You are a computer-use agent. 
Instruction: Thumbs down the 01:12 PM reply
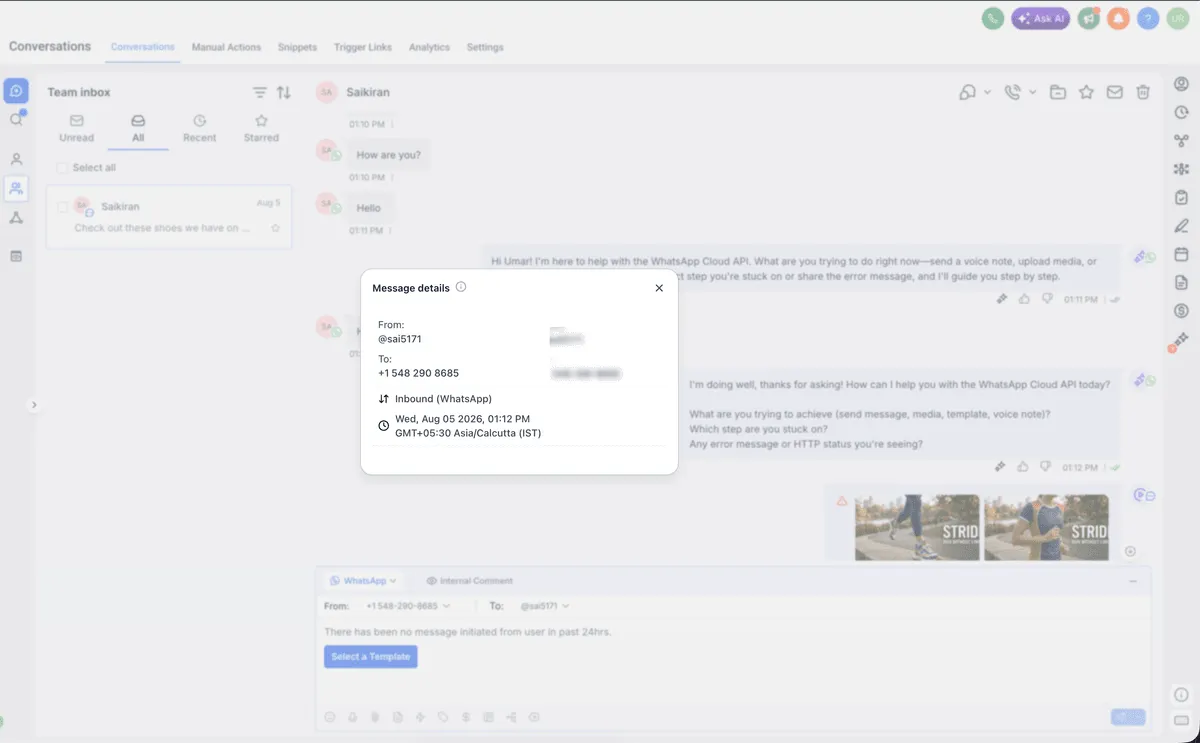tap(1046, 467)
